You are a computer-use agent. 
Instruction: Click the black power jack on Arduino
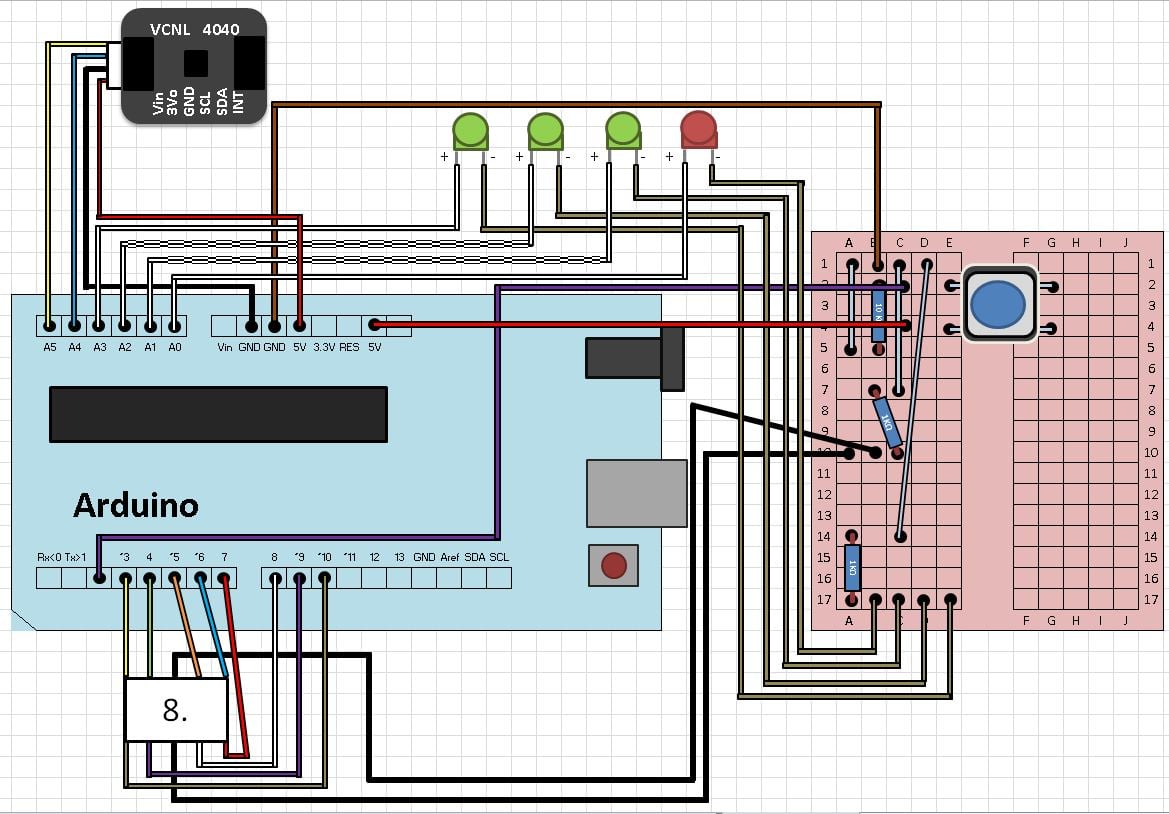[634, 359]
